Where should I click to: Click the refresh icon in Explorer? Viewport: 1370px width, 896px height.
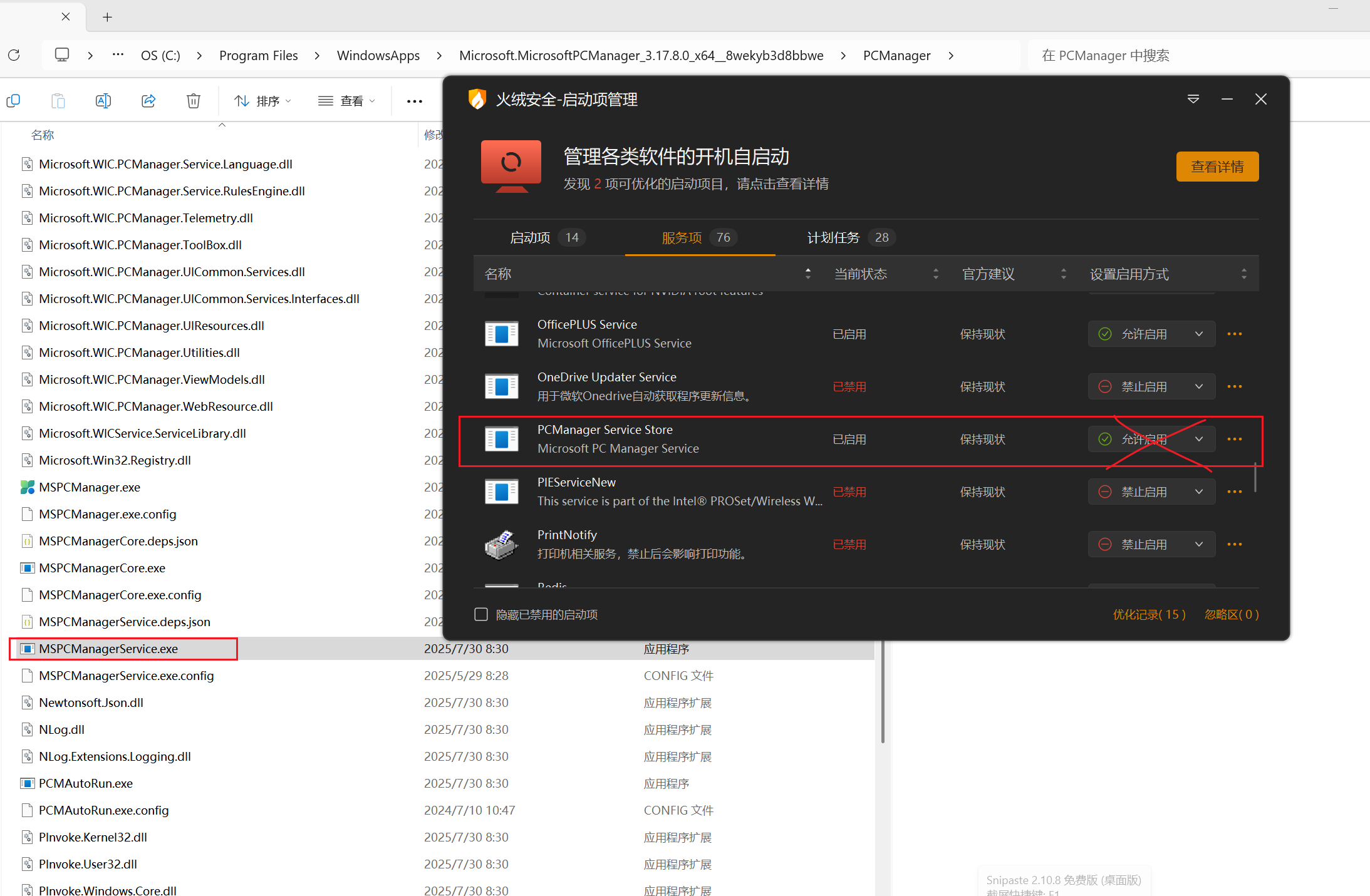(14, 55)
